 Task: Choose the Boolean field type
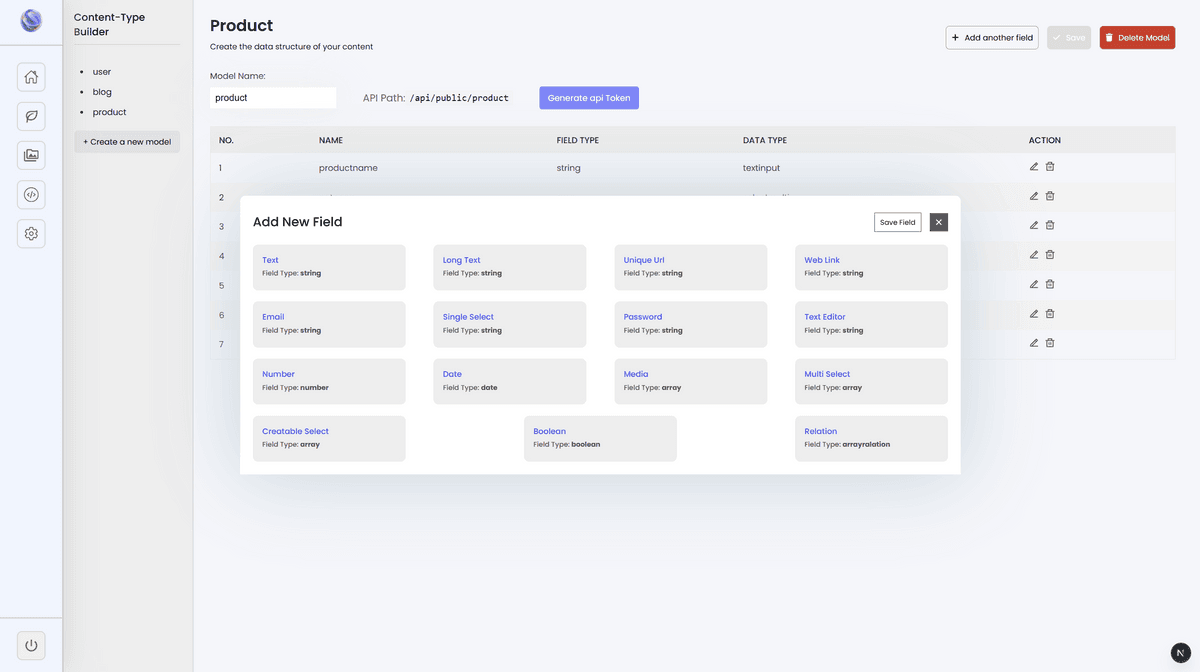(600, 438)
